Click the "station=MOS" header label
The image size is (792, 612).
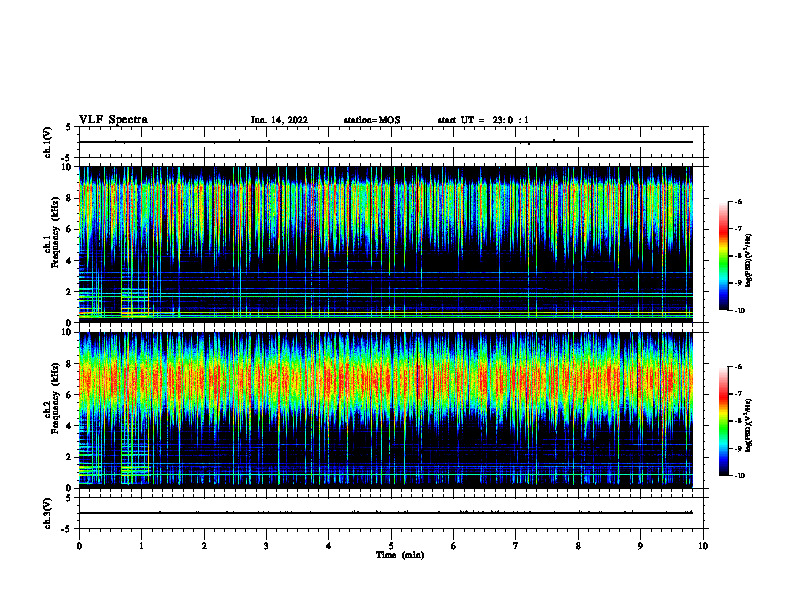point(372,120)
